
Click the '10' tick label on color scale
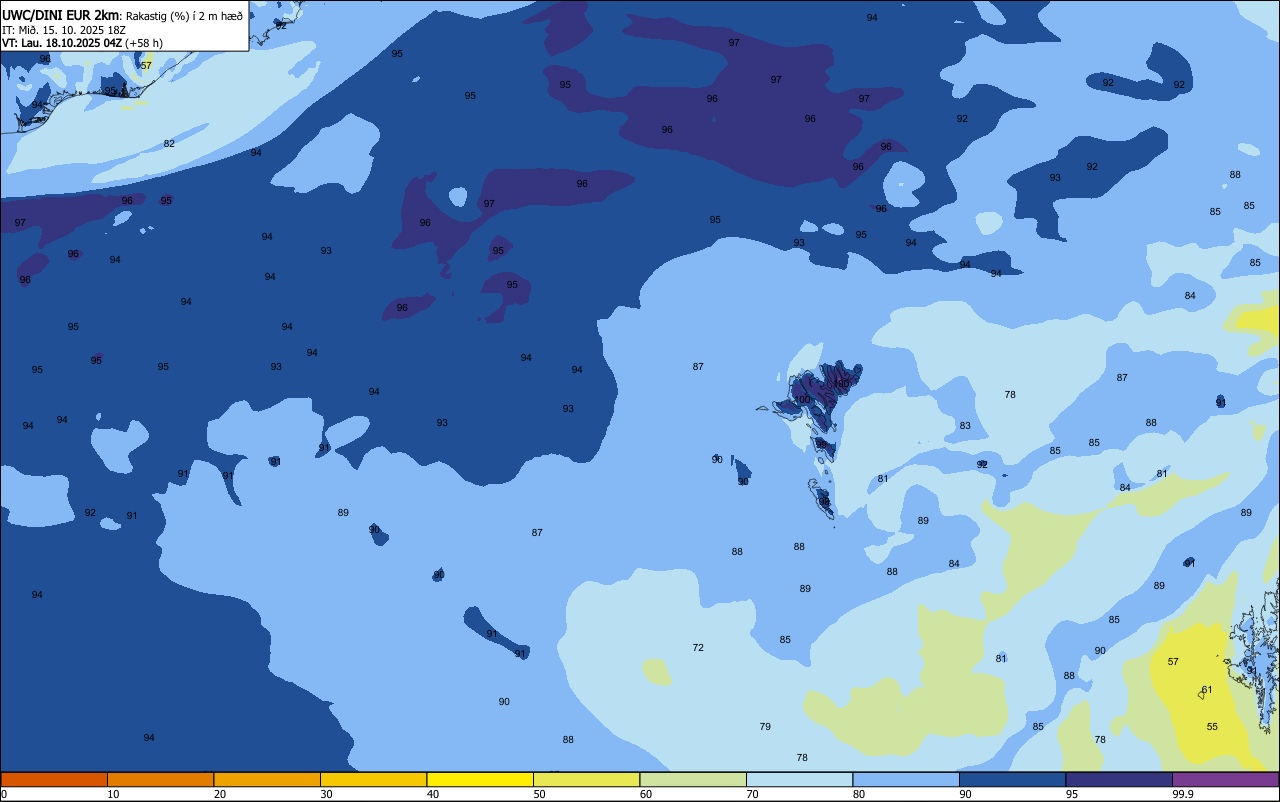[x=113, y=794]
